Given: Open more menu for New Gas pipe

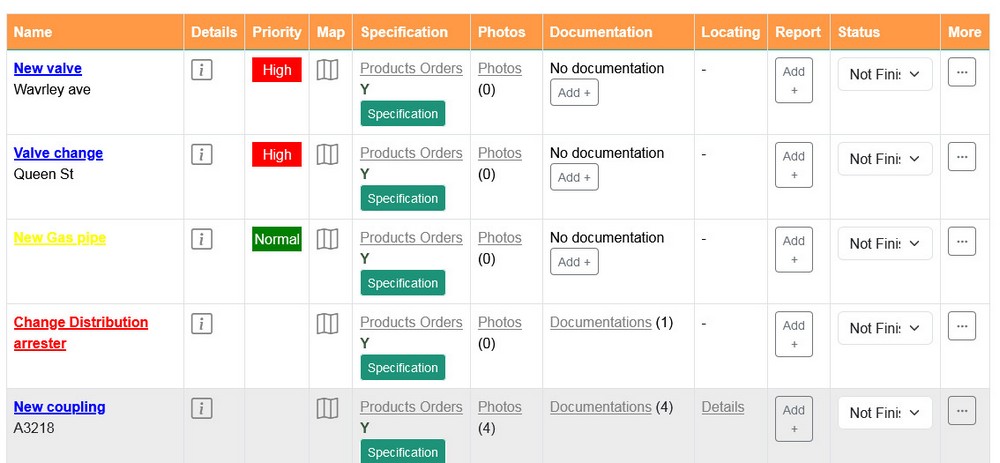Looking at the screenshot, I should pyautogui.click(x=962, y=242).
